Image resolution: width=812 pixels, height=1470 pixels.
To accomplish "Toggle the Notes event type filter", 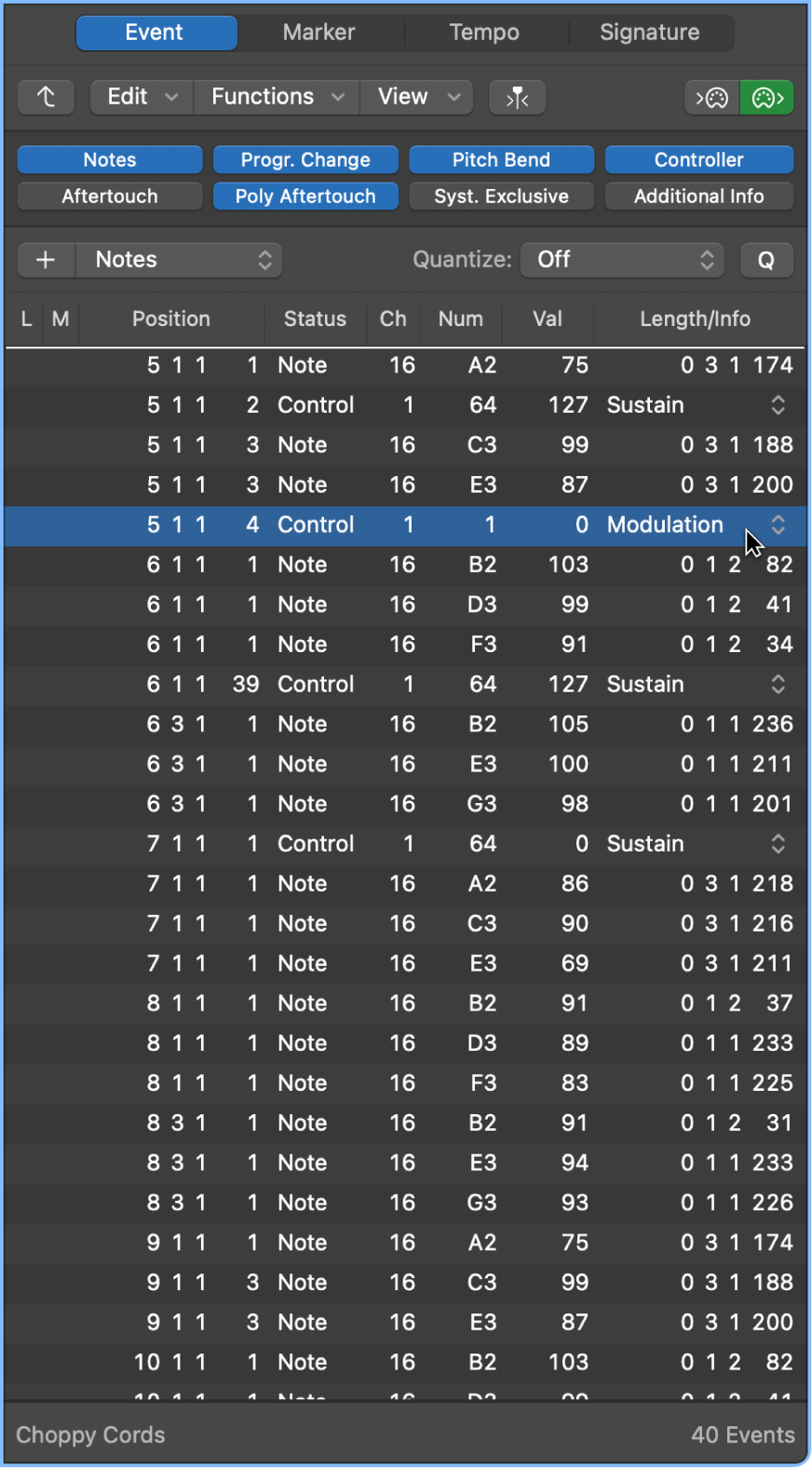I will 109,159.
